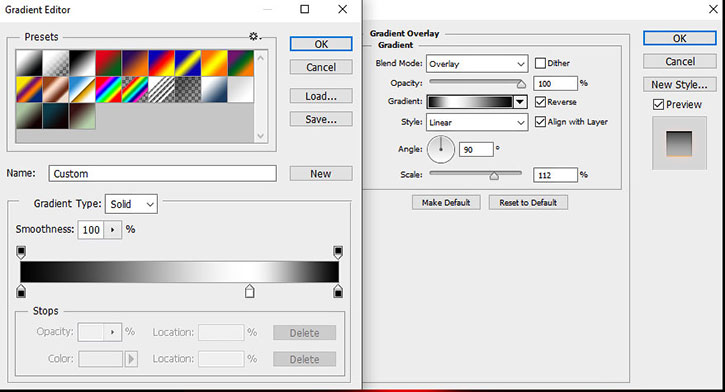Open the Presets gear menu

click(255, 37)
